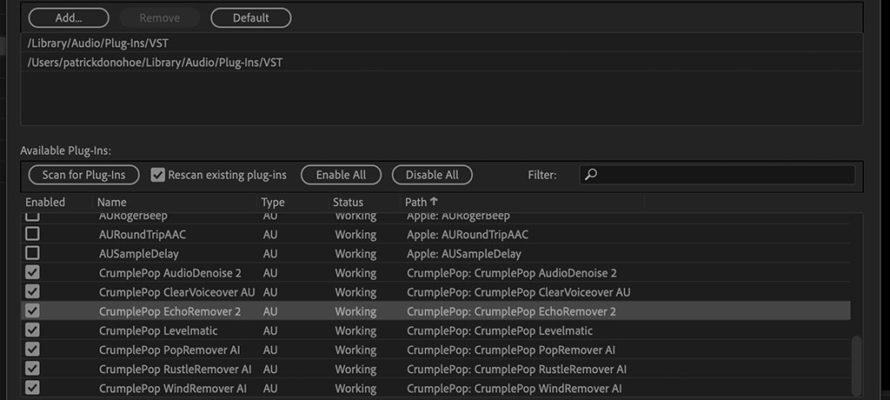890x400 pixels.
Task: Select the AURoundTripAAC name cell
Action: click(142, 234)
